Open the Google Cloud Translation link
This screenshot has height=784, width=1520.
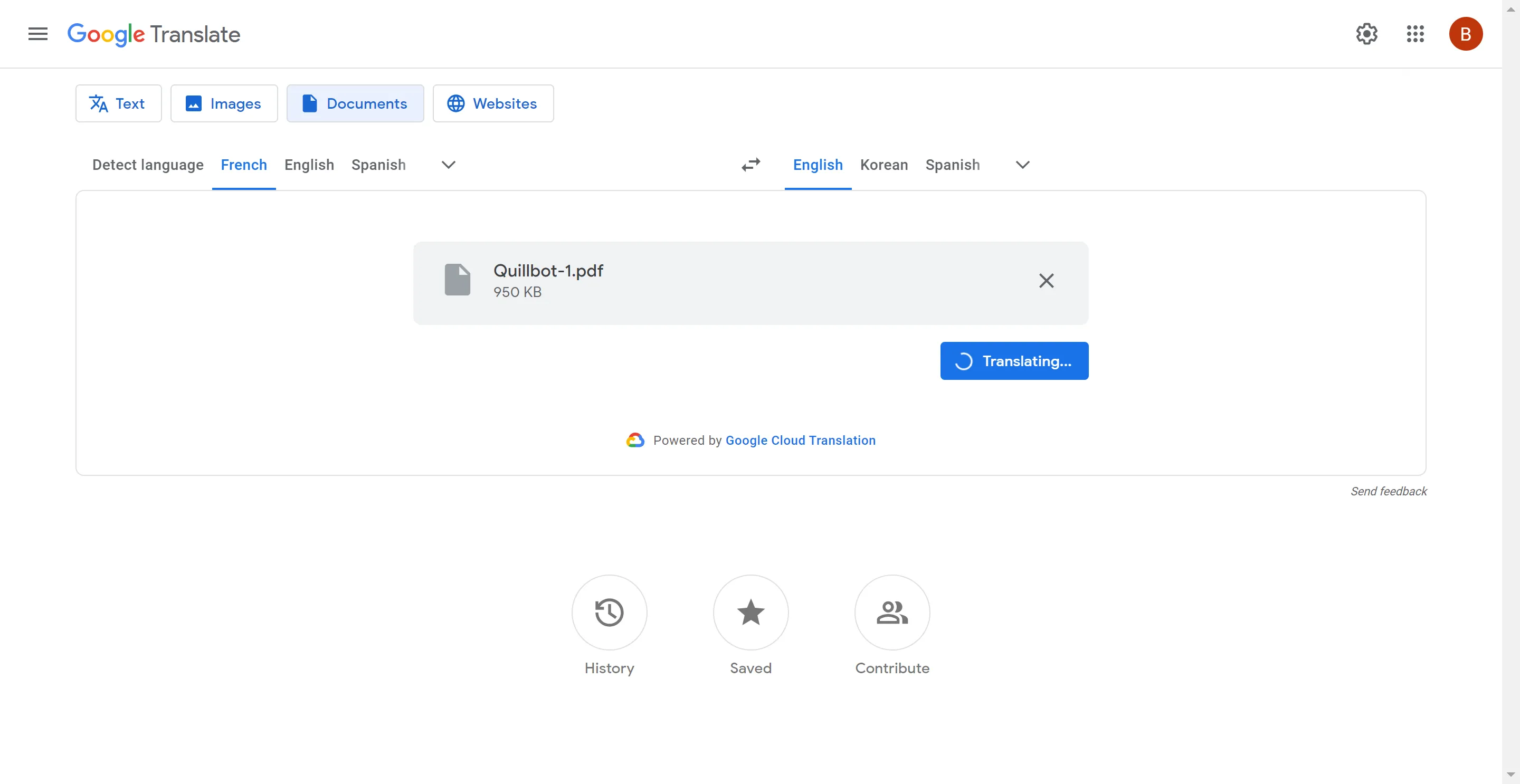click(x=800, y=440)
